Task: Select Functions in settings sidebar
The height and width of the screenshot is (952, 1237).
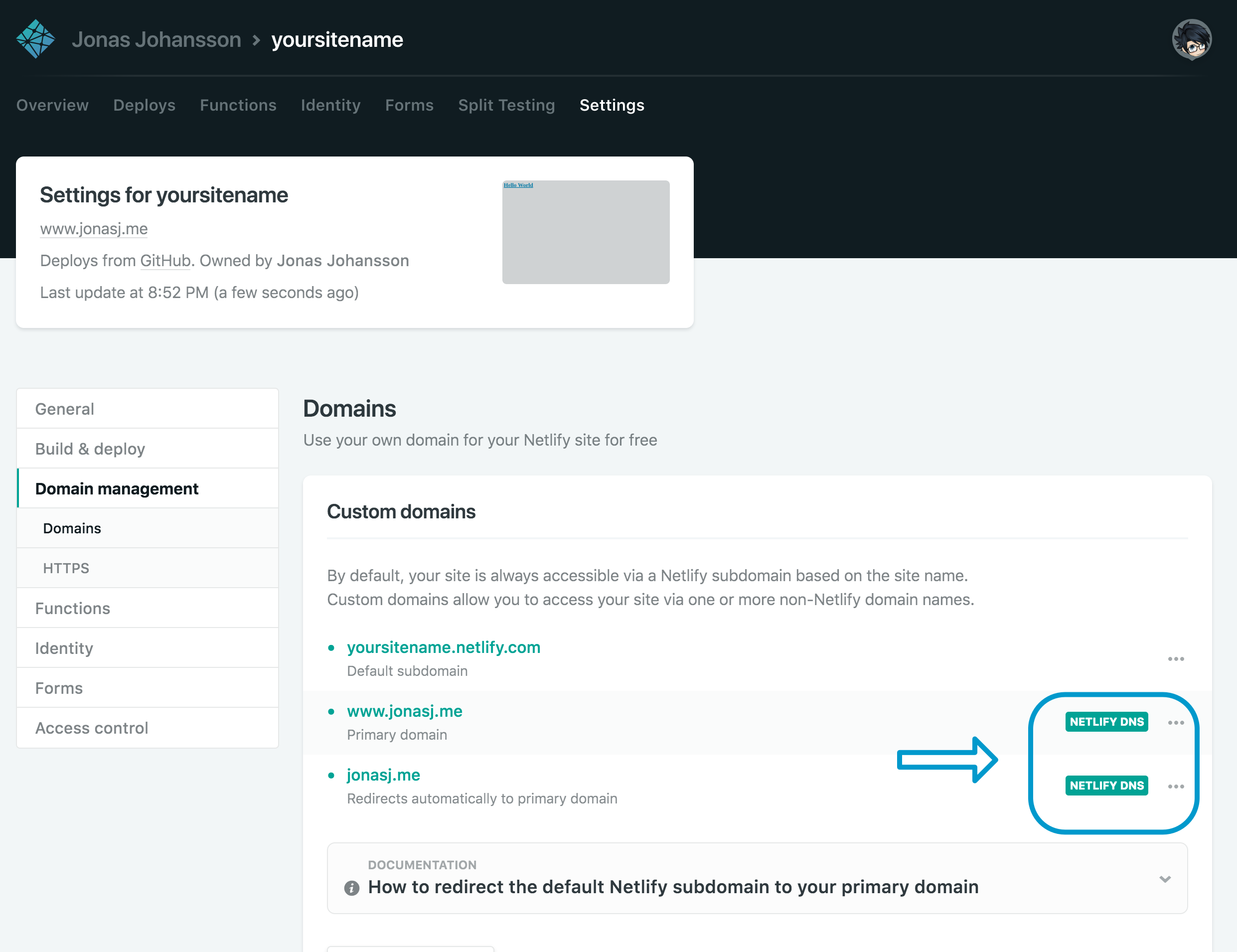Action: tap(148, 608)
